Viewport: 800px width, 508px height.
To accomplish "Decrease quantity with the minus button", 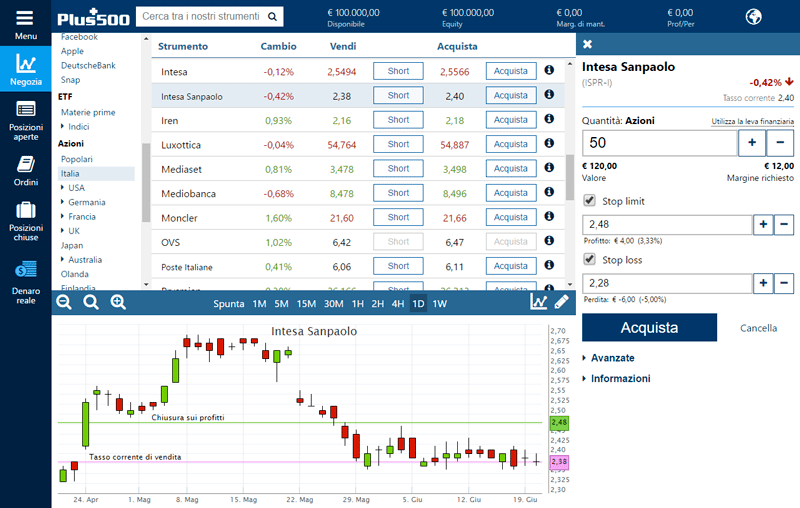I will click(780, 143).
